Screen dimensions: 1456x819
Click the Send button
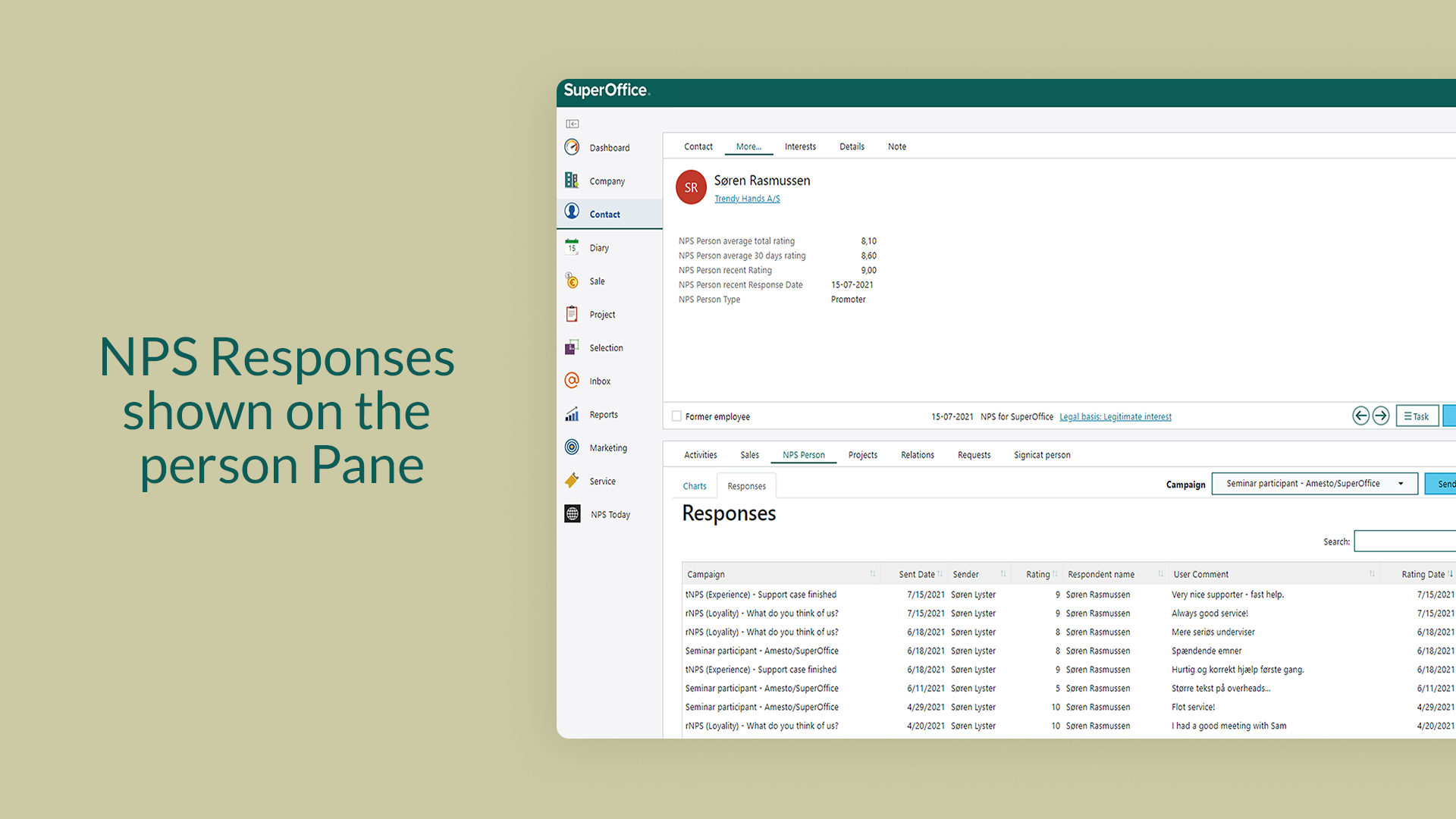pos(1441,484)
